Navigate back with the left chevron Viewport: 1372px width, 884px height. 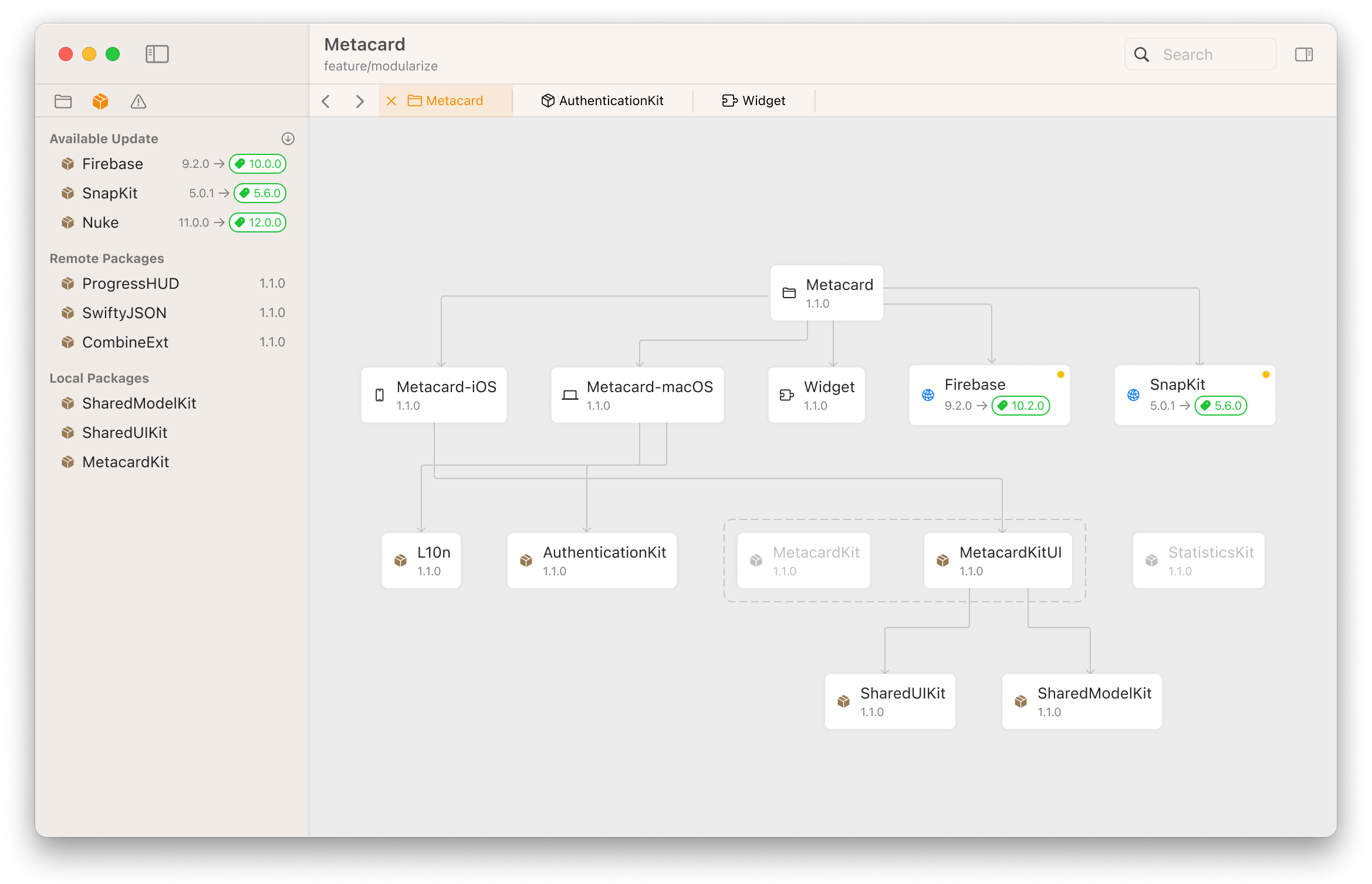(x=326, y=100)
